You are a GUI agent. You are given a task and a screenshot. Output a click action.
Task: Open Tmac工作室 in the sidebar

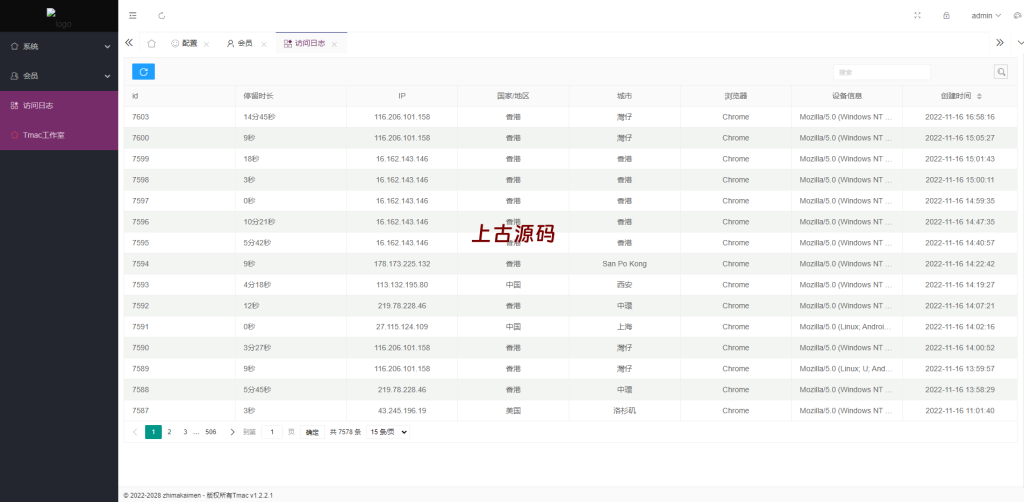[59, 135]
